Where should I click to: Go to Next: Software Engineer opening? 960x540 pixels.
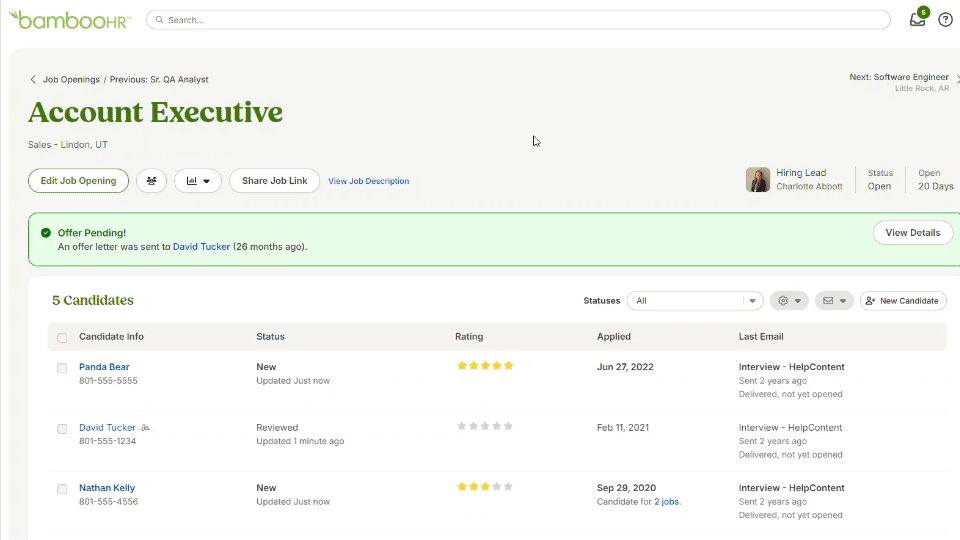coord(899,77)
